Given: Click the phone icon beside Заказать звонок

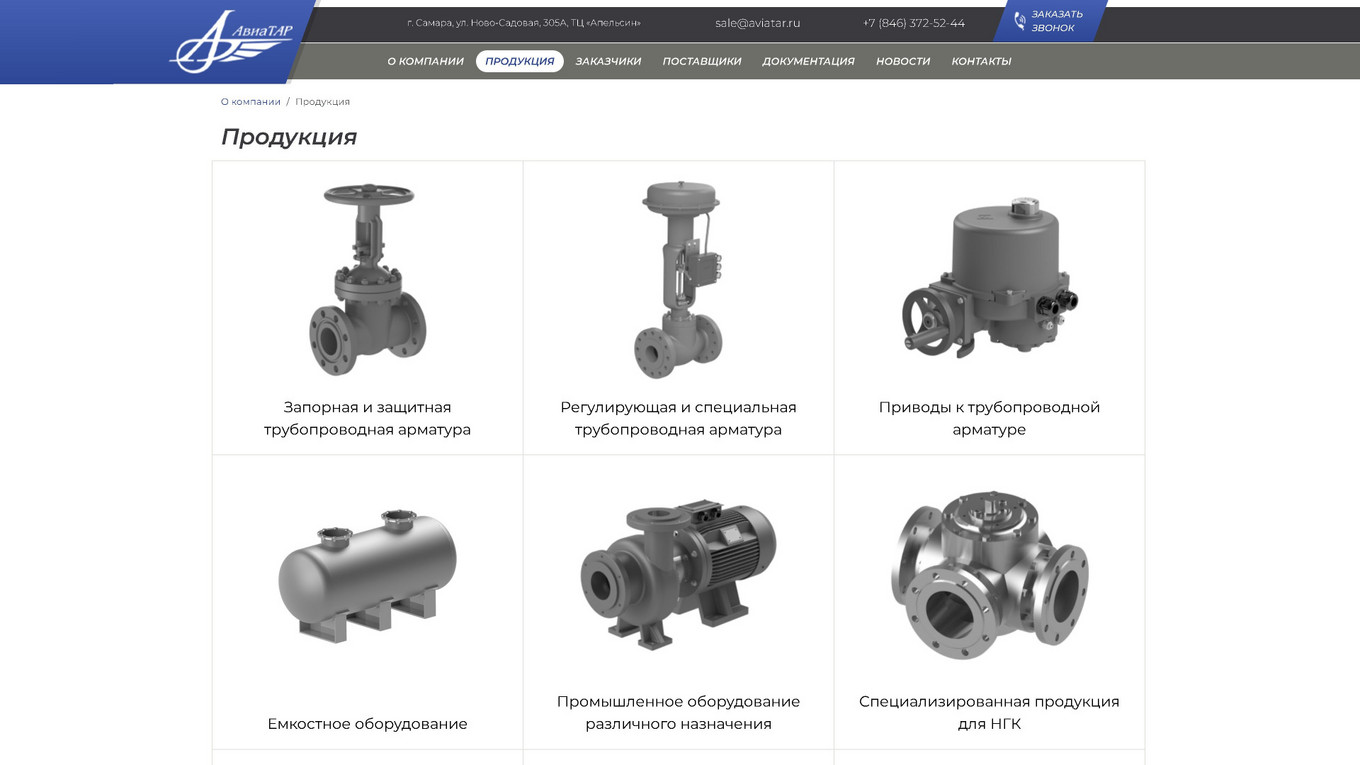Looking at the screenshot, I should [1019, 21].
